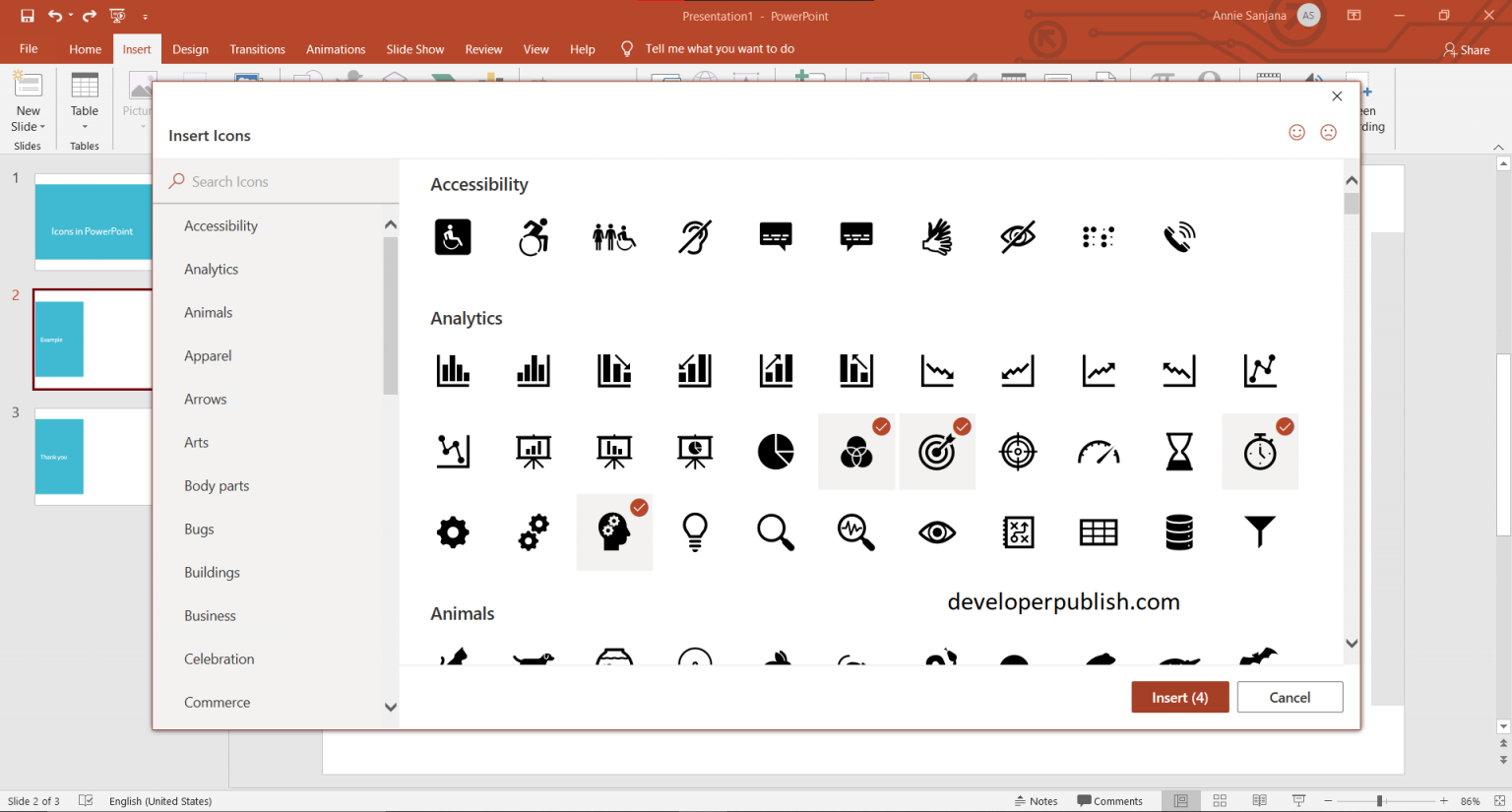Select the wheelchair accessibility icon
Viewport: 1512px width, 812px height.
[453, 236]
